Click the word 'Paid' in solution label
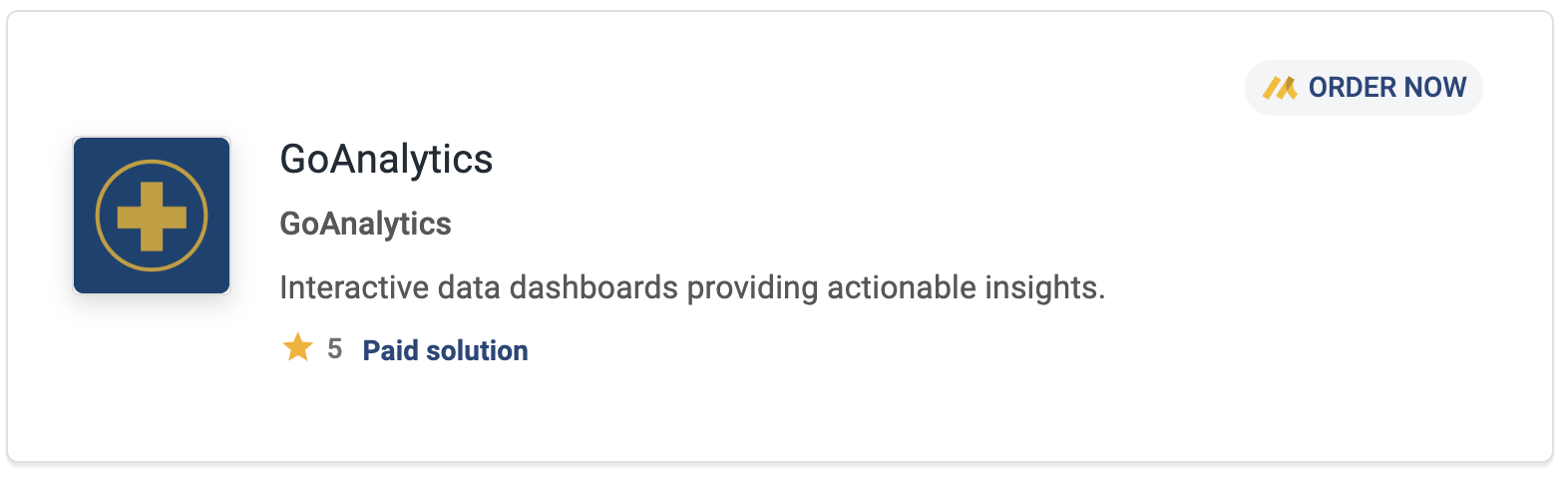 [390, 350]
